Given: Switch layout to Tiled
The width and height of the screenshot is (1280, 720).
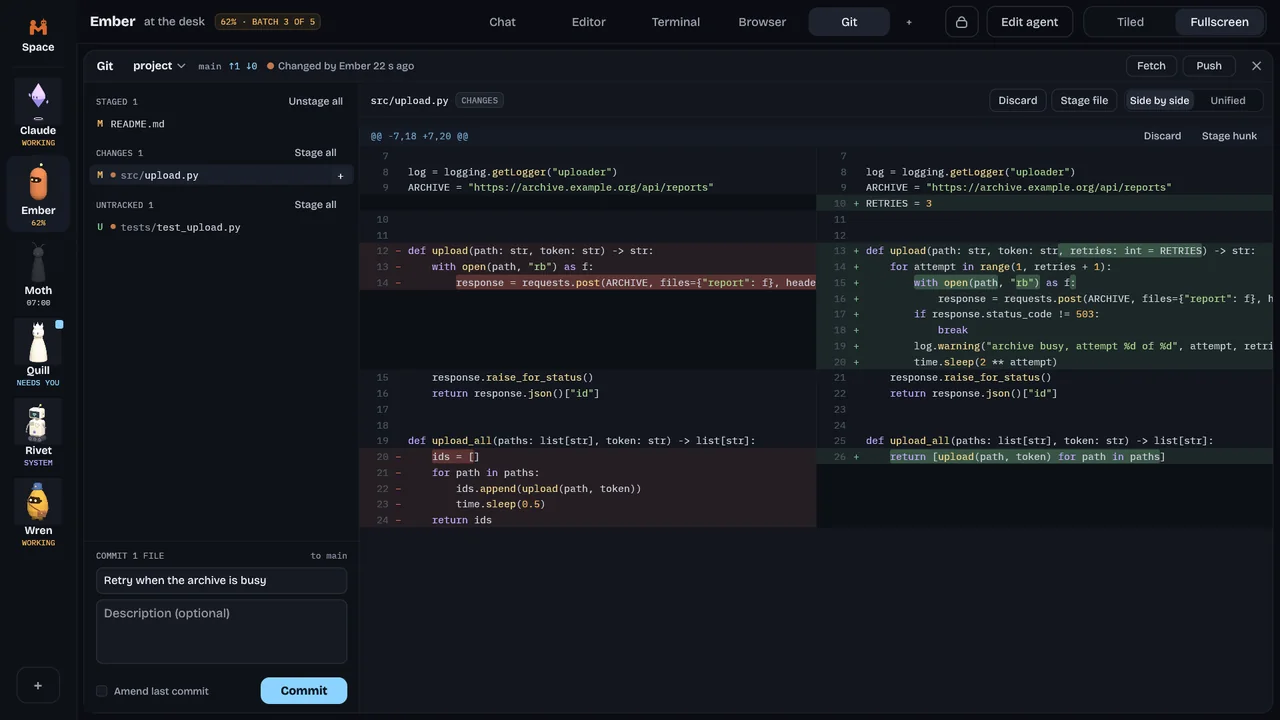Looking at the screenshot, I should [1130, 22].
